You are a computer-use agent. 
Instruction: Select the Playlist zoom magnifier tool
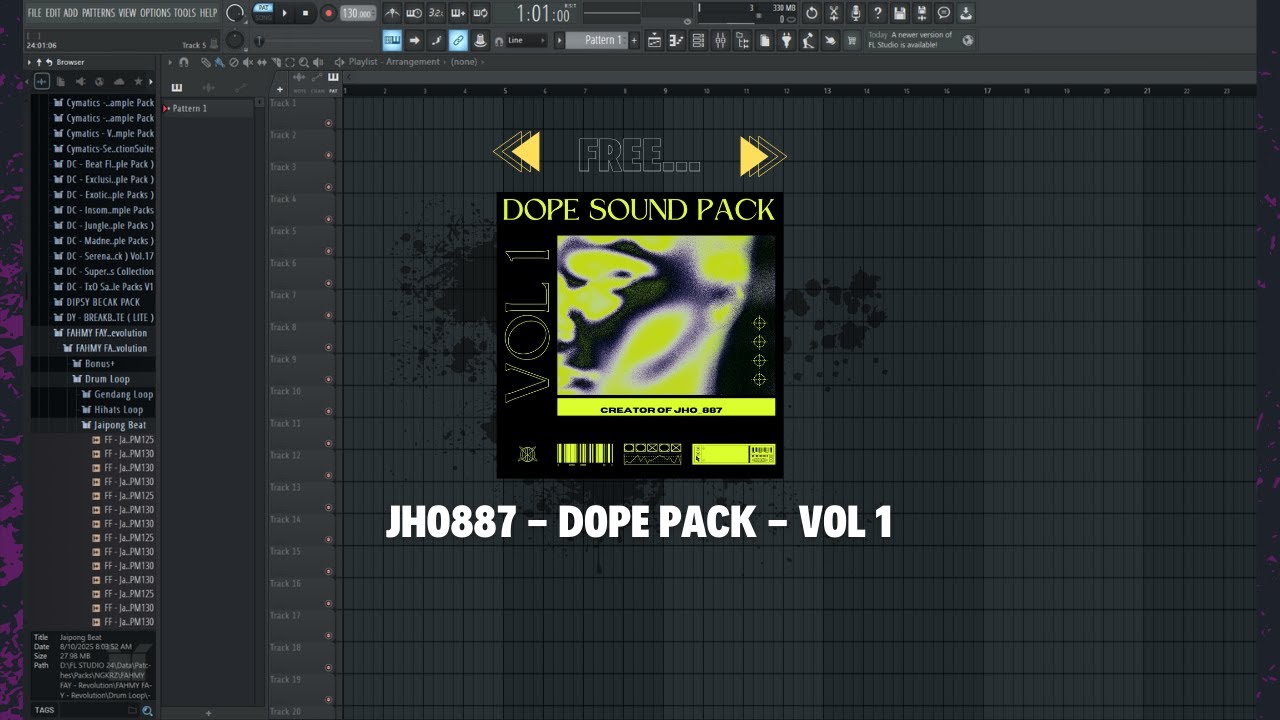(304, 62)
